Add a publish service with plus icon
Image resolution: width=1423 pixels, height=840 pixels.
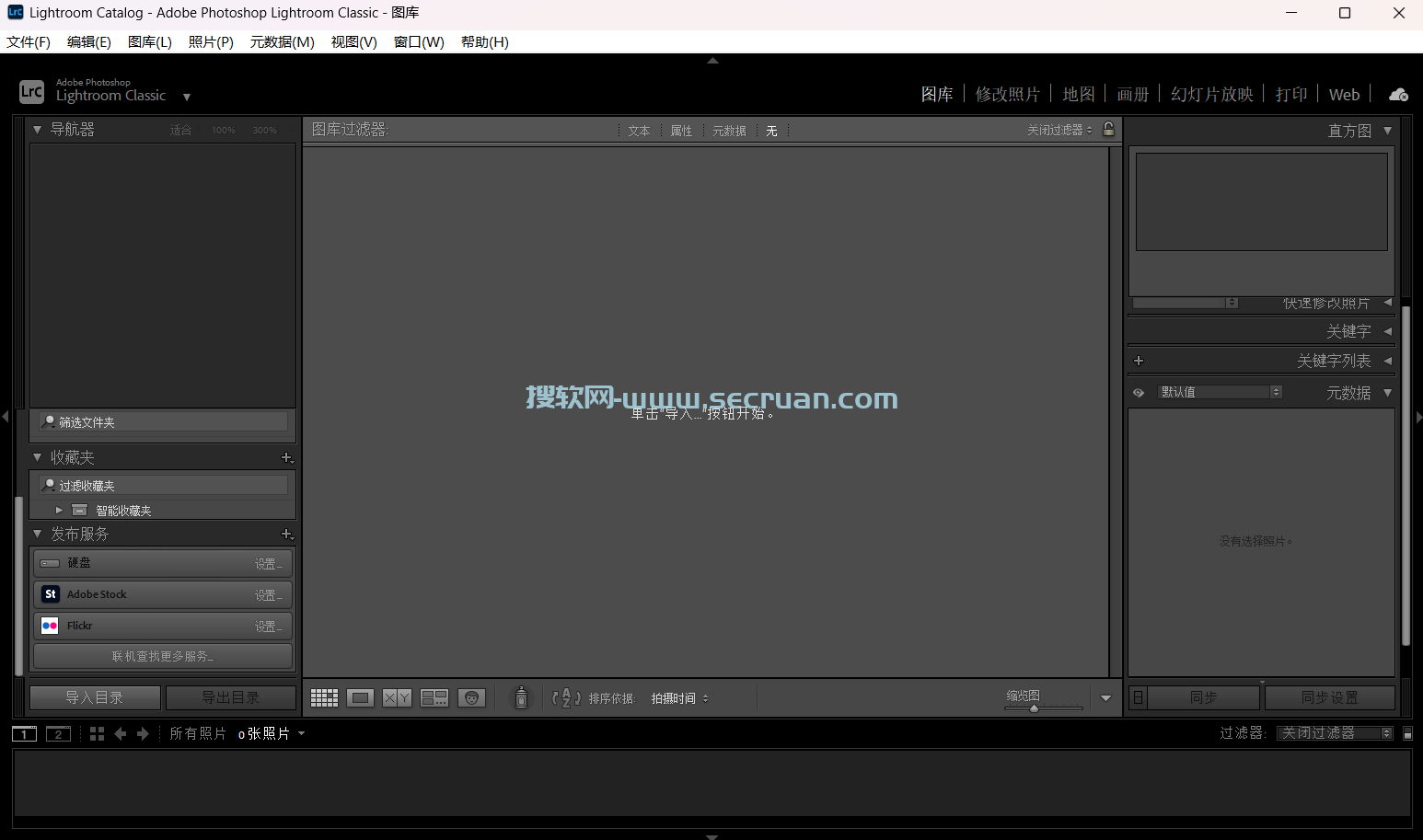[287, 534]
